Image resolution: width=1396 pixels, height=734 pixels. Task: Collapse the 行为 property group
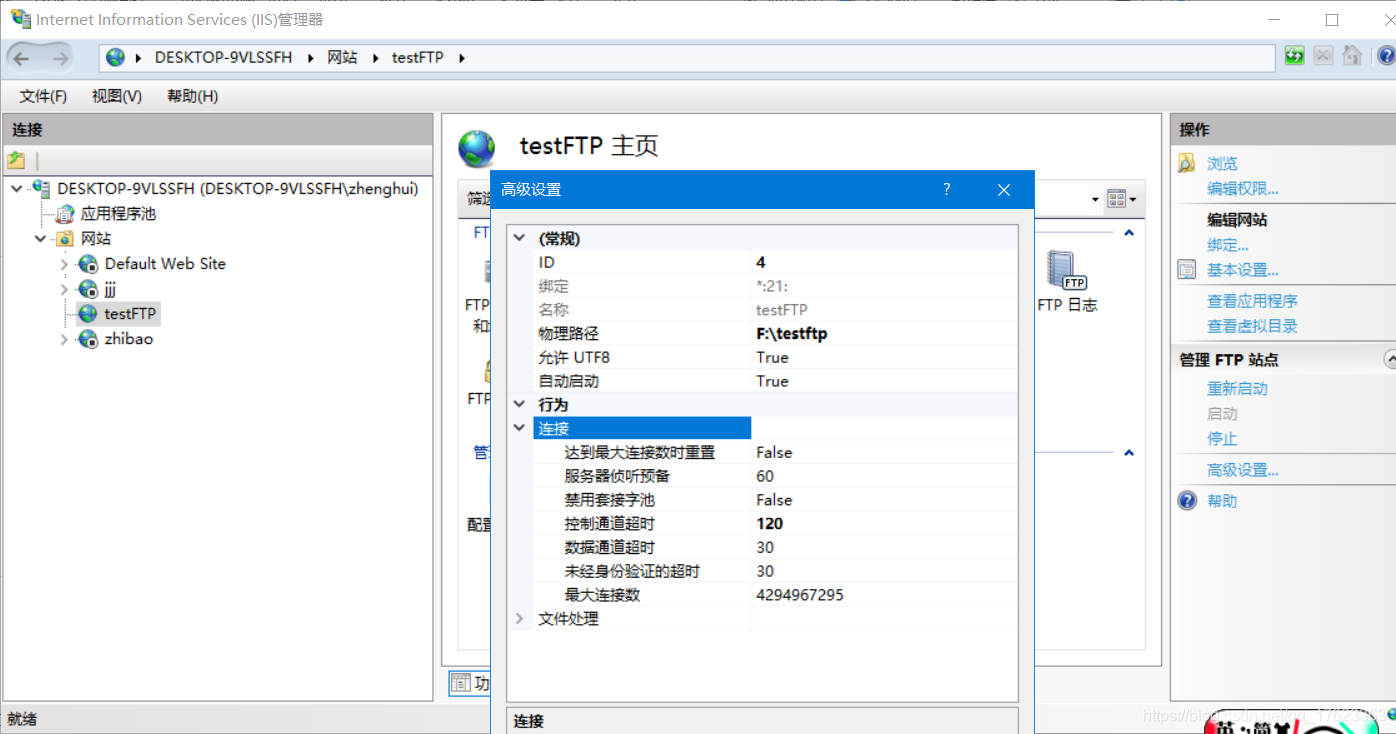[519, 404]
